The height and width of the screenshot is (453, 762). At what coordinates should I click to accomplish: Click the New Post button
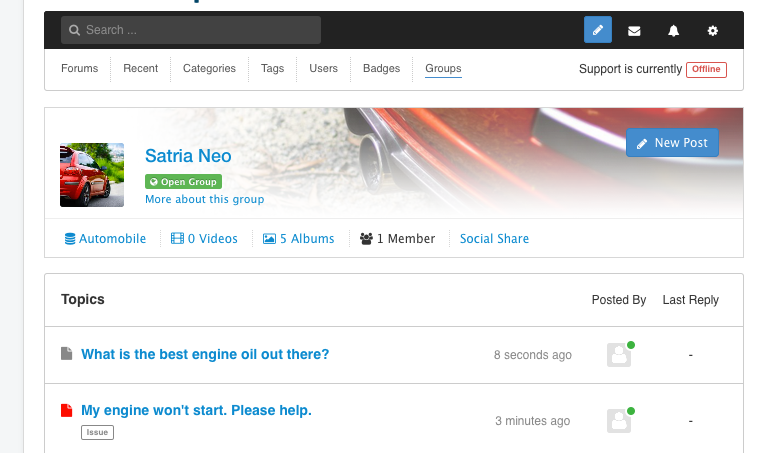tap(672, 143)
